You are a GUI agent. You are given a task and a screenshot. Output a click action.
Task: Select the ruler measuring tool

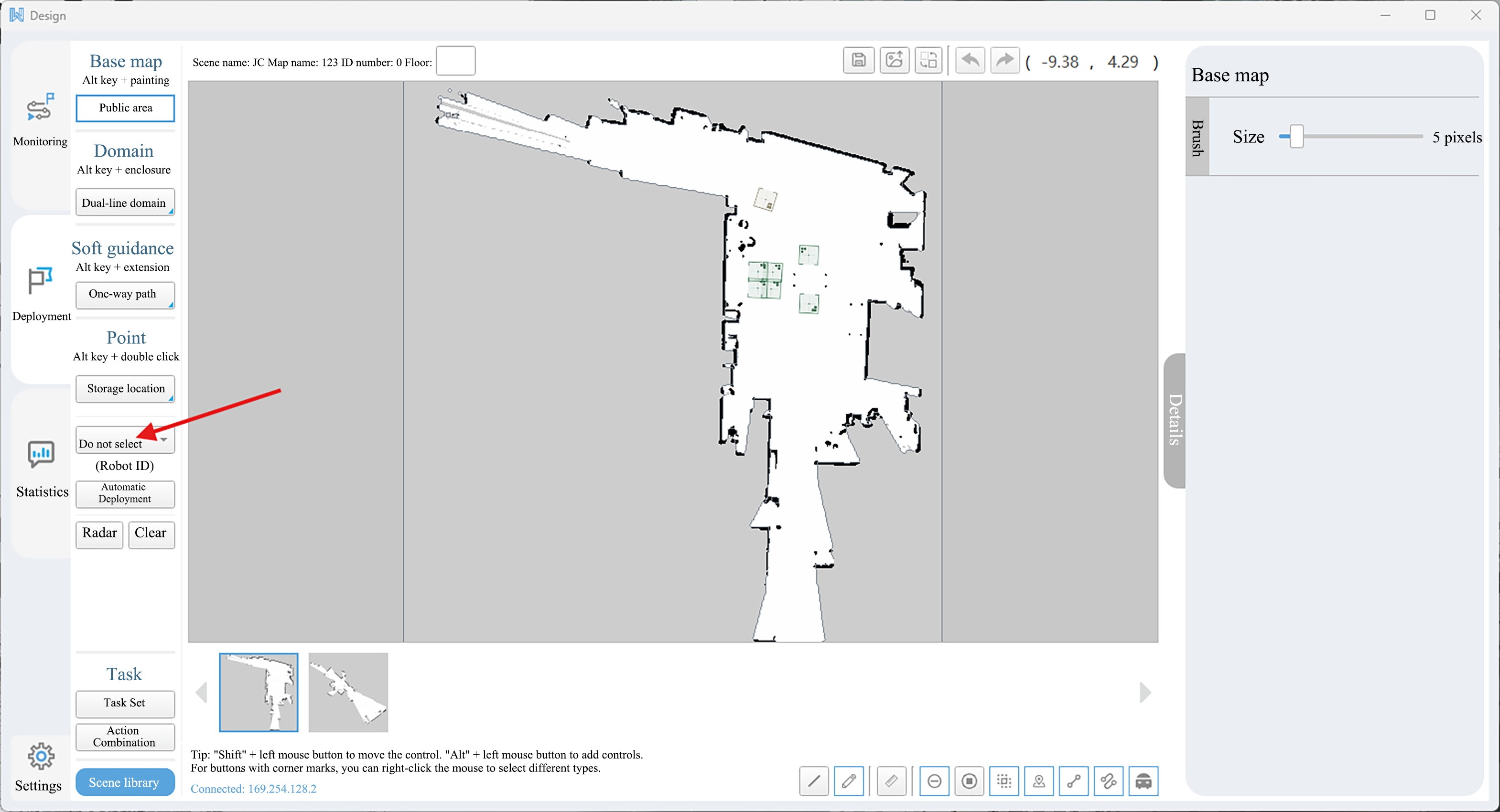(891, 780)
